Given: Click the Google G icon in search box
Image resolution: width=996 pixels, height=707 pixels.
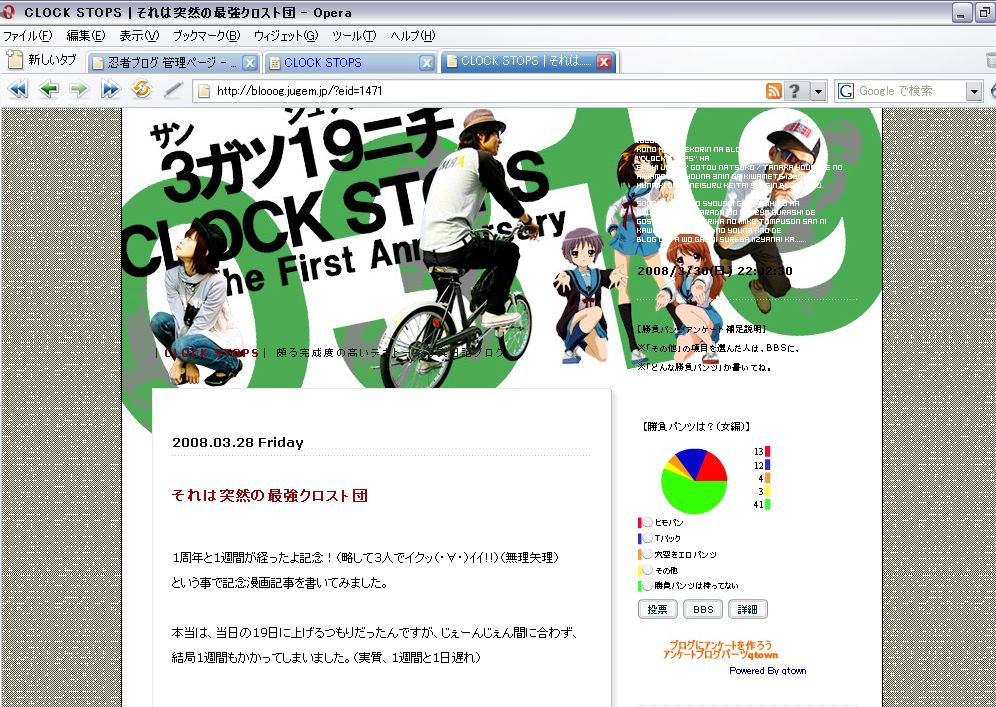Looking at the screenshot, I should point(845,91).
